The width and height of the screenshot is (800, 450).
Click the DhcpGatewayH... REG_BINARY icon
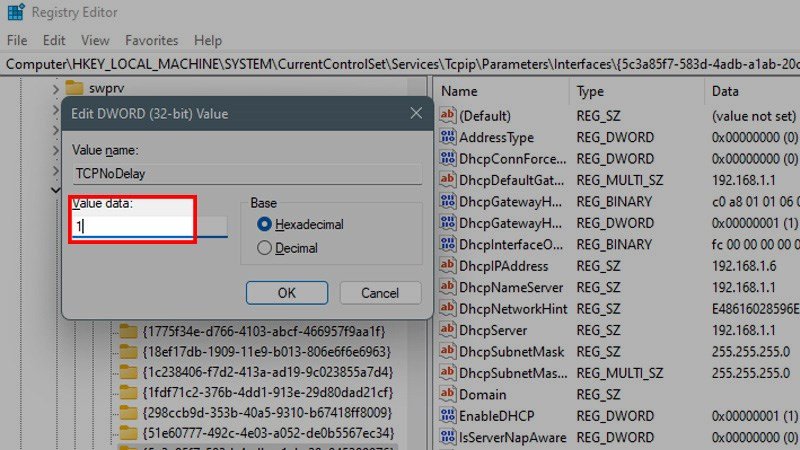[x=447, y=201]
